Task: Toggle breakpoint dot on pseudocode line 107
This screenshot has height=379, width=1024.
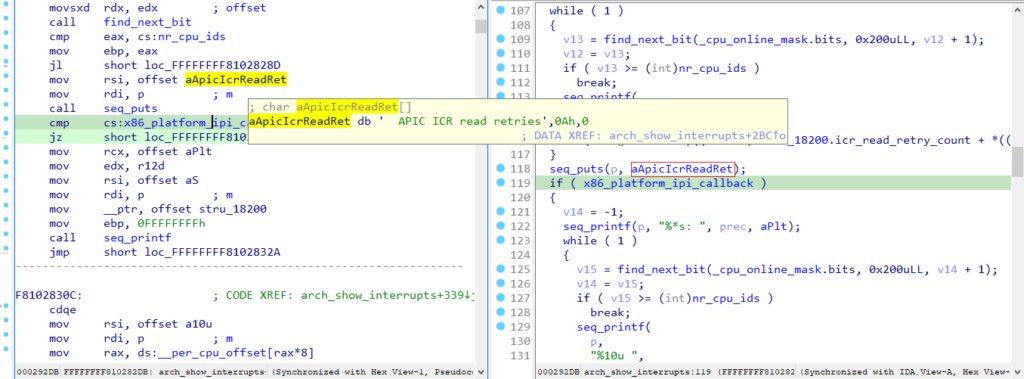Action: point(501,10)
